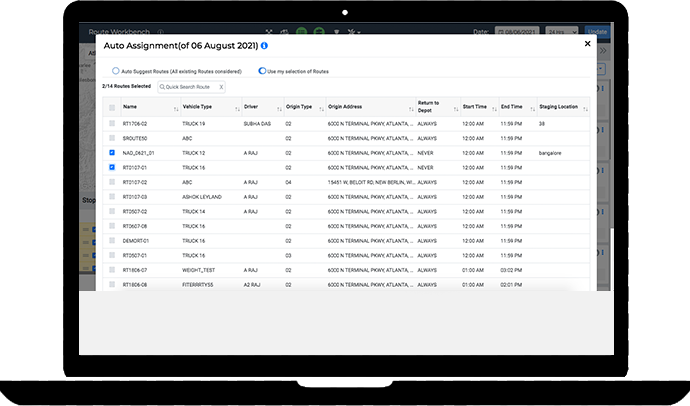Uncheck the RT0107-01 route checkbox
Viewport: 690px width, 406px height.
[112, 168]
